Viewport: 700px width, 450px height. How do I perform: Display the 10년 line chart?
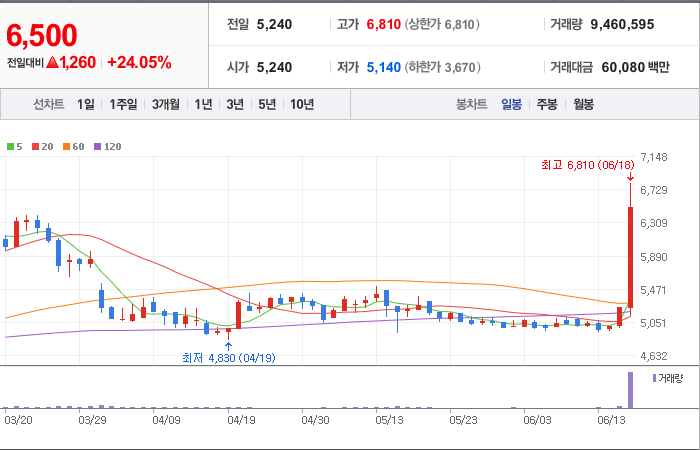pyautogui.click(x=302, y=104)
